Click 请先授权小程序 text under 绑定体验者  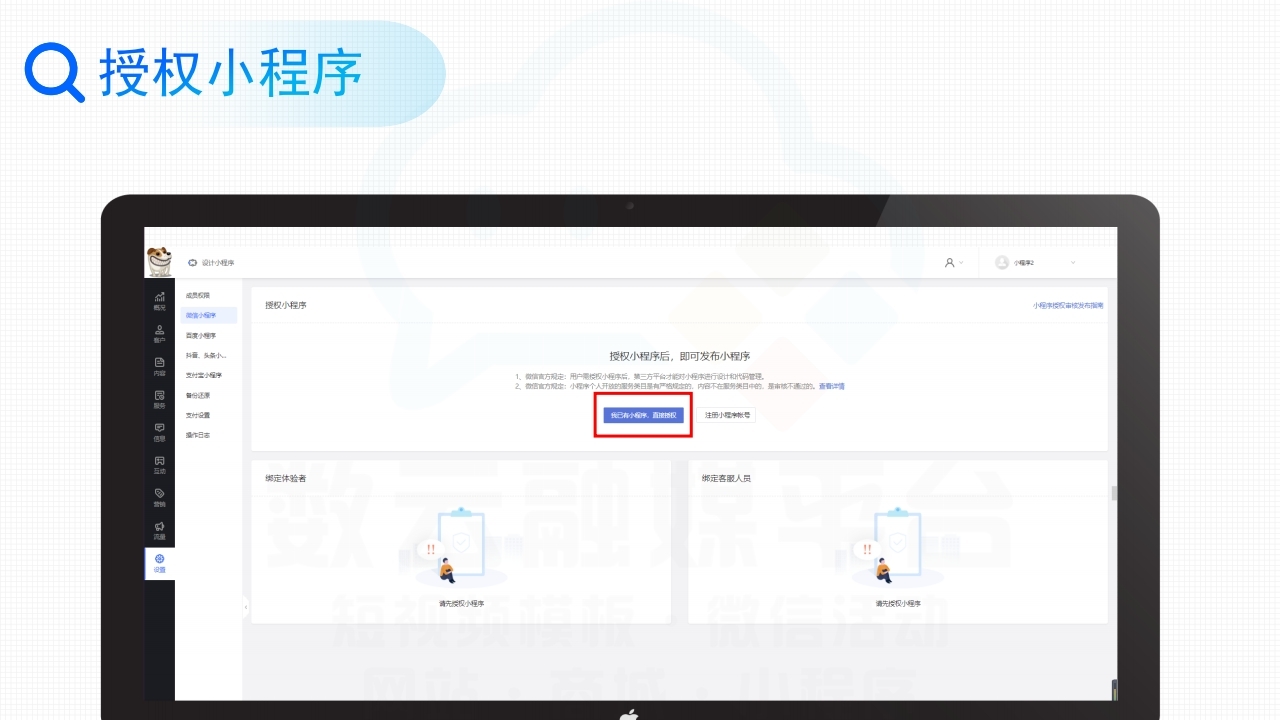[461, 604]
